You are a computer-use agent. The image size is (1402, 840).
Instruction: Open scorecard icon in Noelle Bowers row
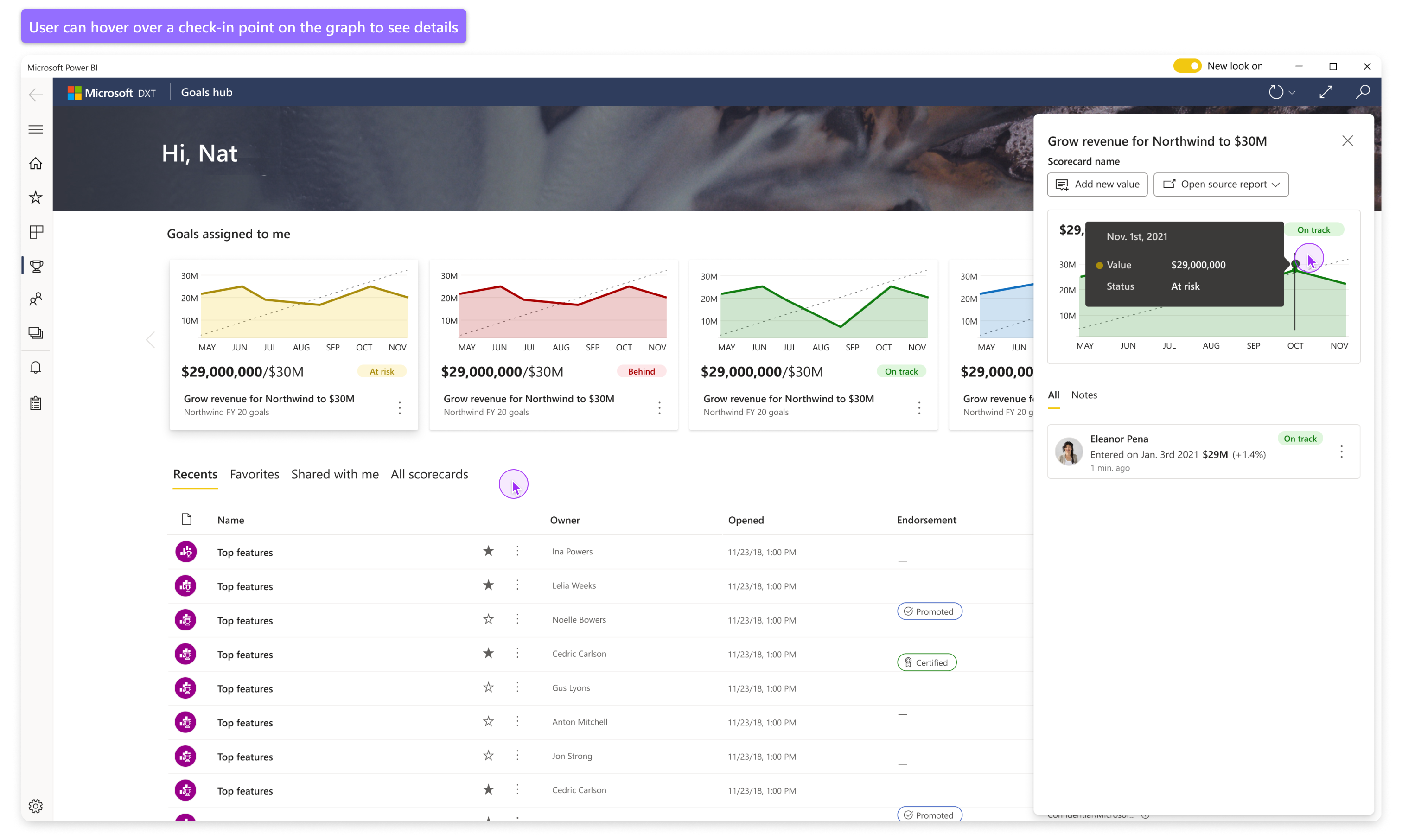click(185, 620)
